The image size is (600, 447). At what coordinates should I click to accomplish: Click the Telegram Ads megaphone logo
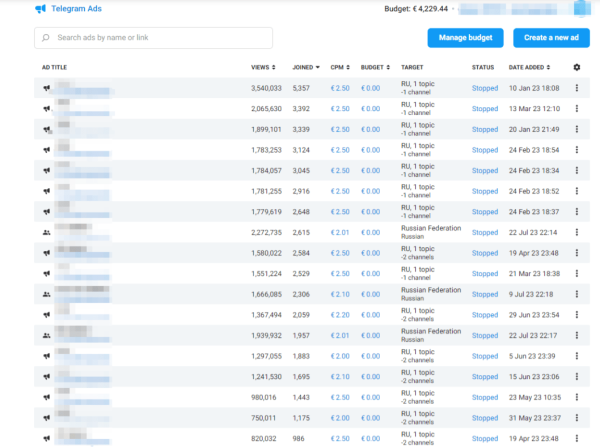point(40,9)
